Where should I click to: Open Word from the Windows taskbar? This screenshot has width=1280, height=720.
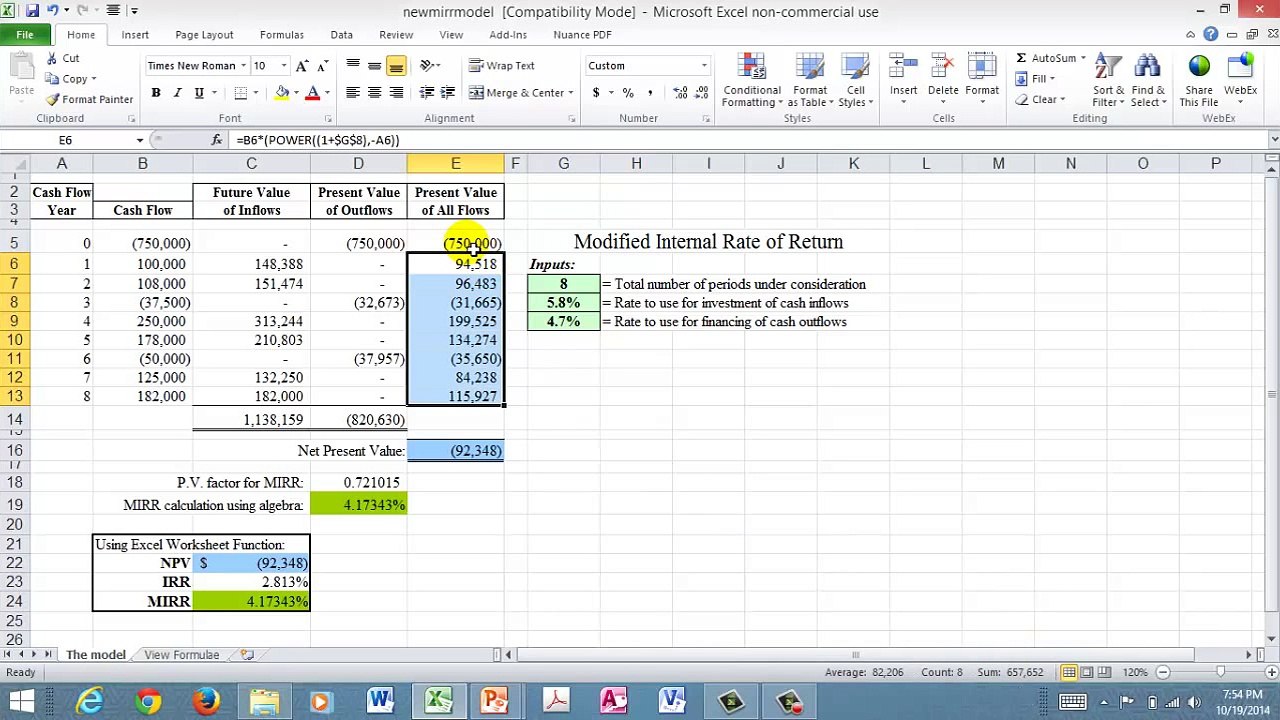(x=380, y=701)
